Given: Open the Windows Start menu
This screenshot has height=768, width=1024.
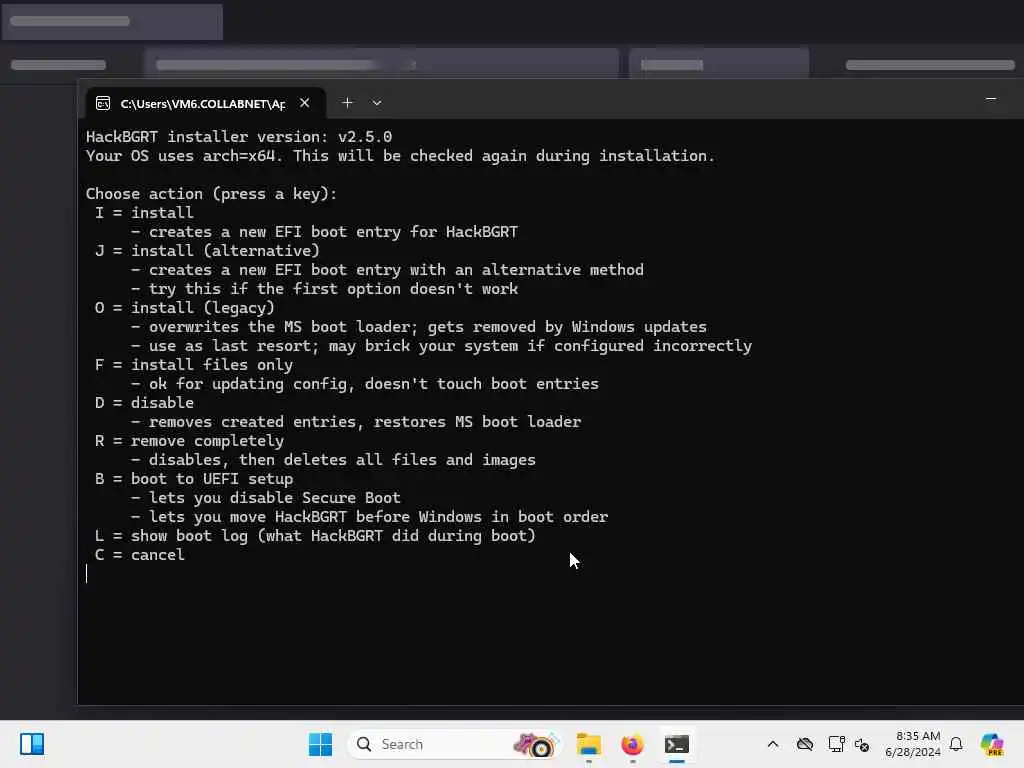Looking at the screenshot, I should coord(320,744).
